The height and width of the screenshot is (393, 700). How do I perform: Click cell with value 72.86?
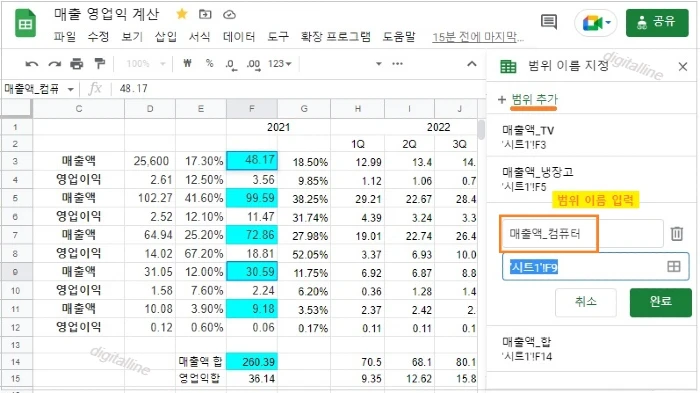252,235
